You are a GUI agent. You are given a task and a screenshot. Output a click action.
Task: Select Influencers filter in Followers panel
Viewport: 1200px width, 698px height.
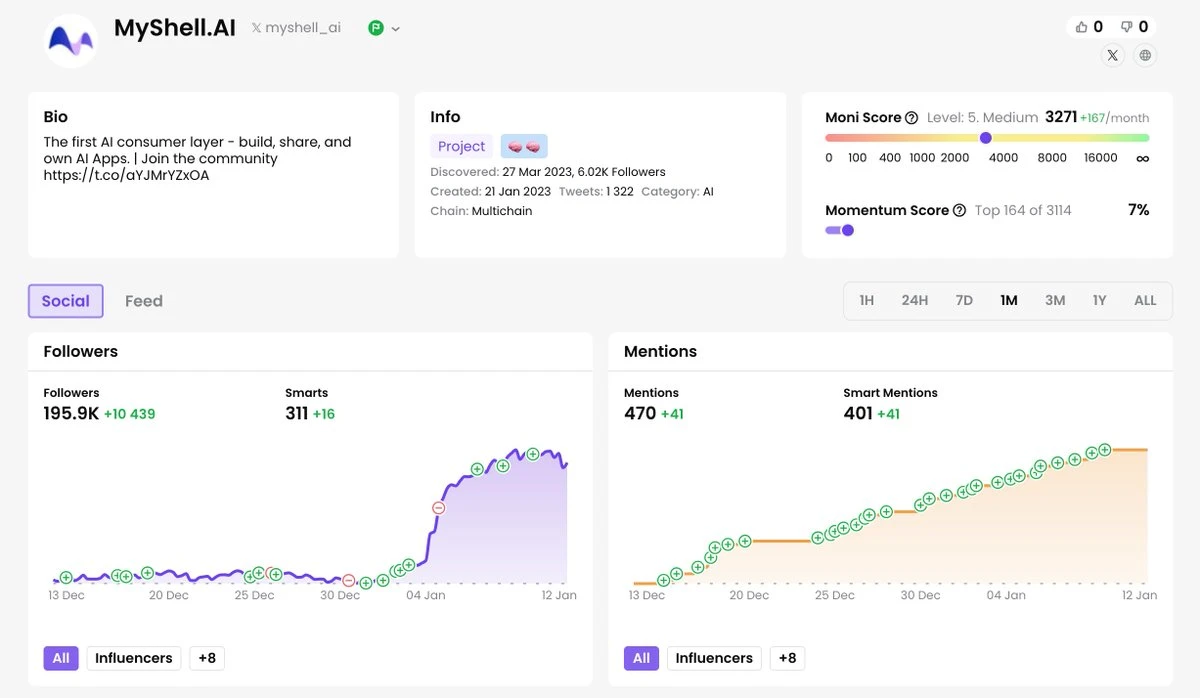point(134,658)
